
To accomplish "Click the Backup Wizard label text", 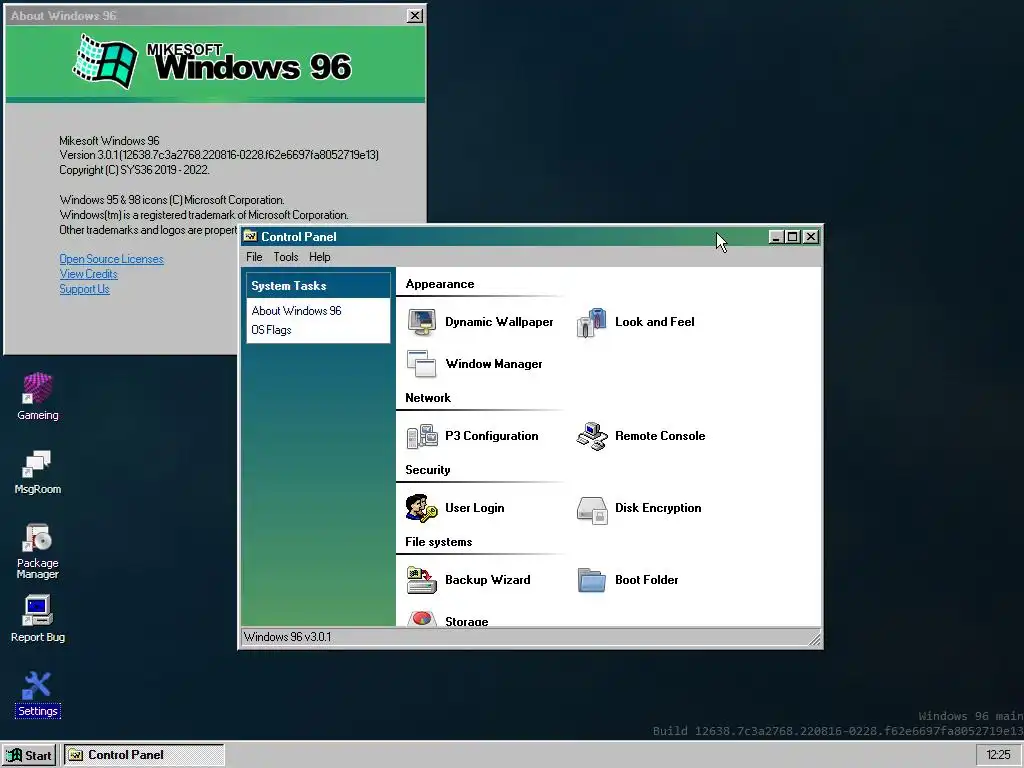I will point(487,580).
